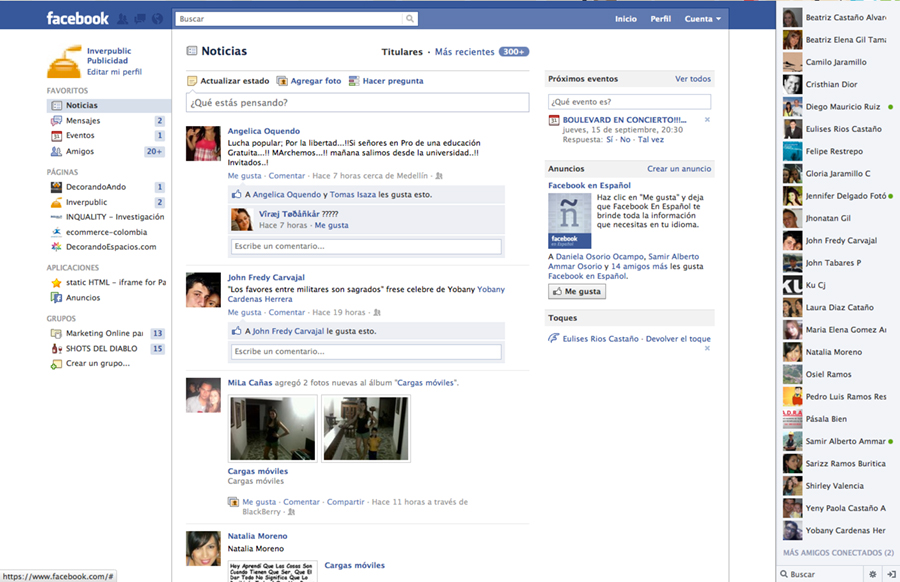Image resolution: width=900 pixels, height=582 pixels.
Task: Click the ¿Qué estás pensando? status box
Action: pyautogui.click(x=358, y=103)
